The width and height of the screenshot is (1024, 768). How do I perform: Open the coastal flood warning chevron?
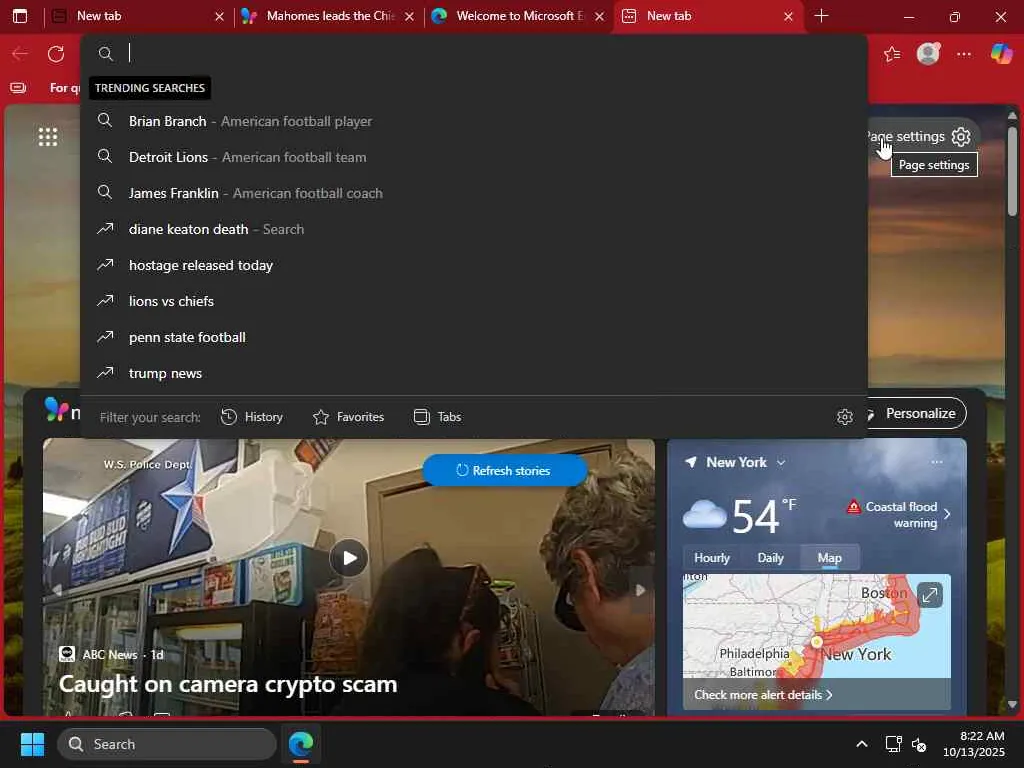pyautogui.click(x=948, y=515)
